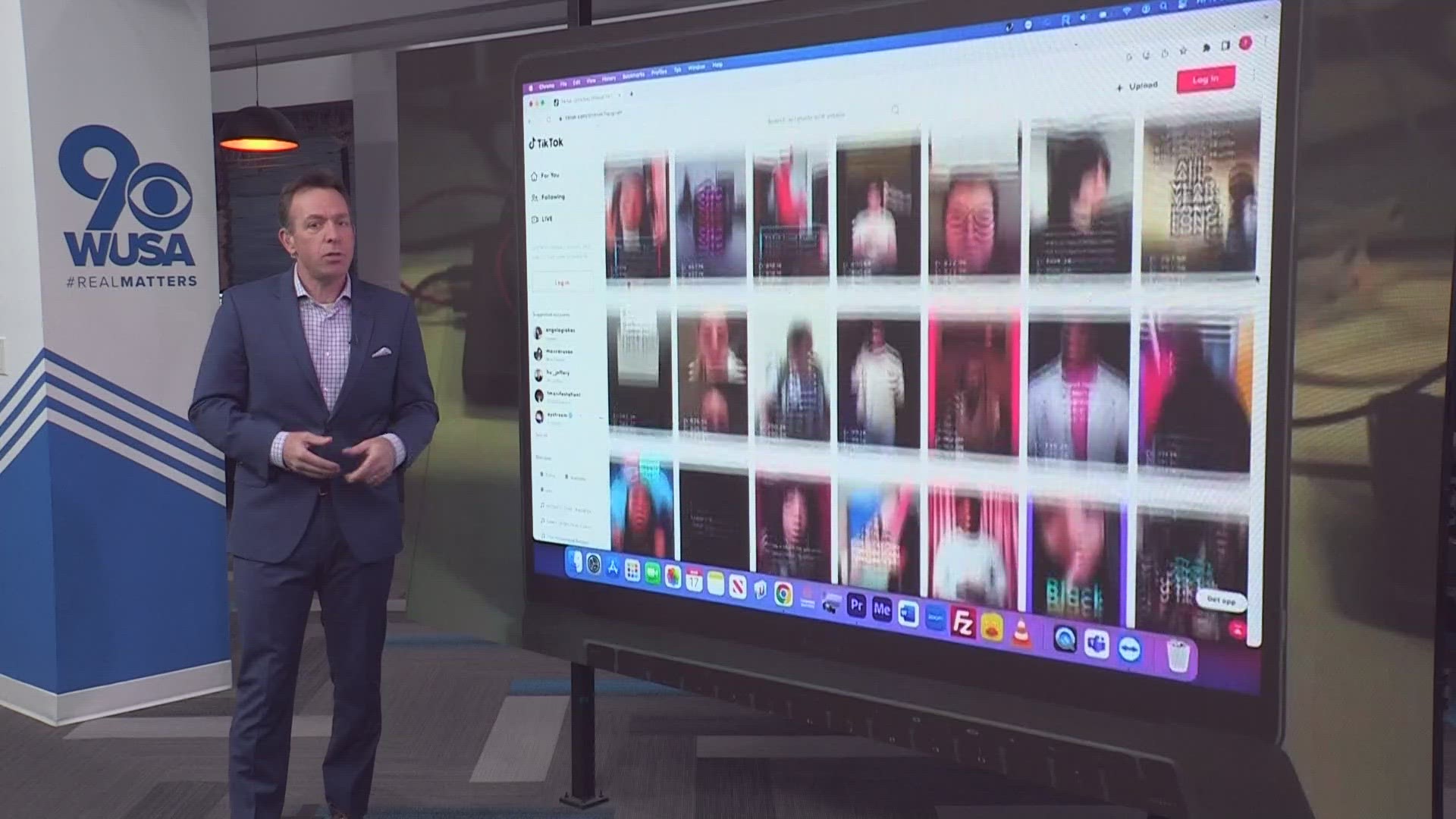Click the TikTok logo in the sidebar
This screenshot has height=819, width=1456.
[546, 143]
